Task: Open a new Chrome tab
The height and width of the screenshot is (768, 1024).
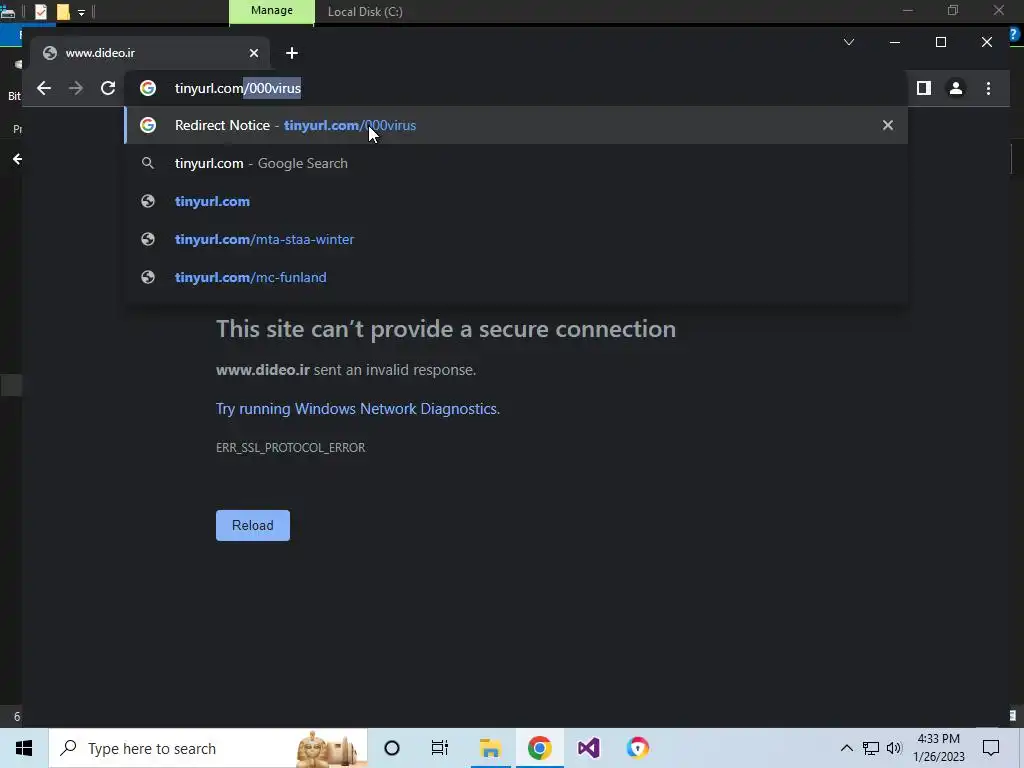Action: (292, 53)
